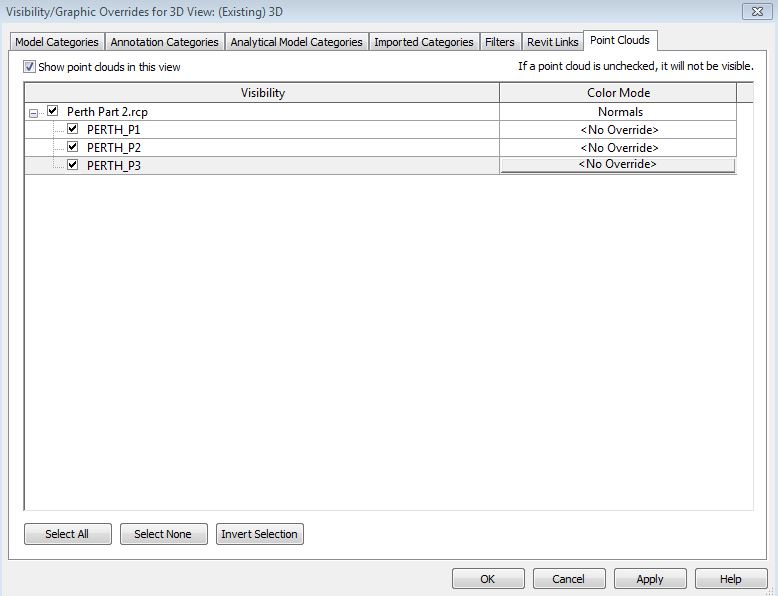The width and height of the screenshot is (778, 596).
Task: Uncheck the Perth Part 2.rcp visibility checkbox
Action: point(53,111)
